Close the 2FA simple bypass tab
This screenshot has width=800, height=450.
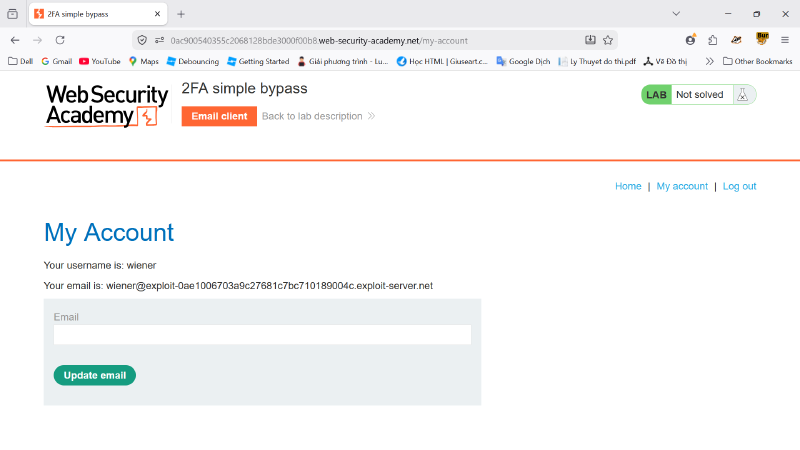click(157, 14)
